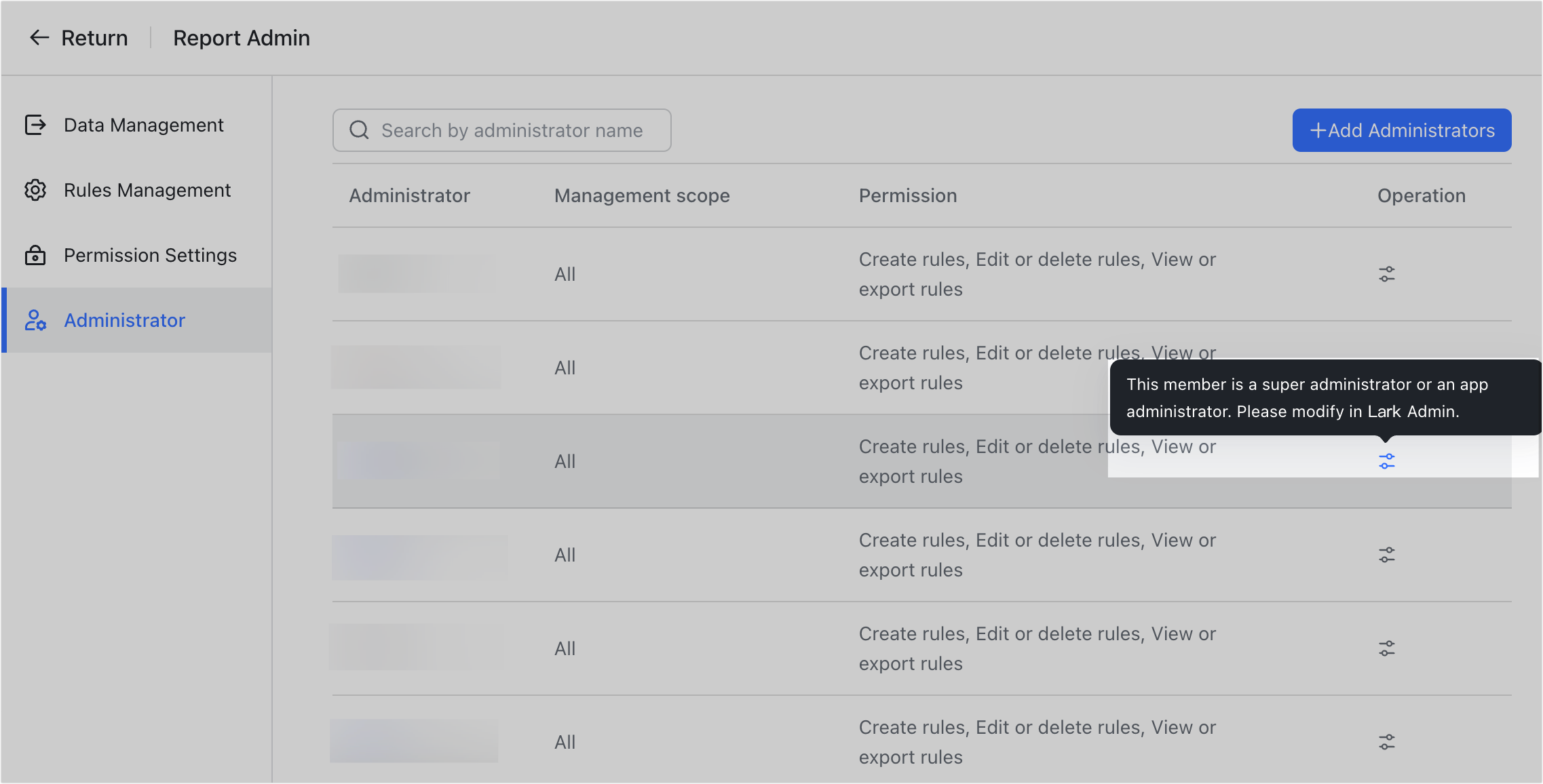Open operation settings for the first administrator row
This screenshot has height=784, width=1543.
[1386, 274]
